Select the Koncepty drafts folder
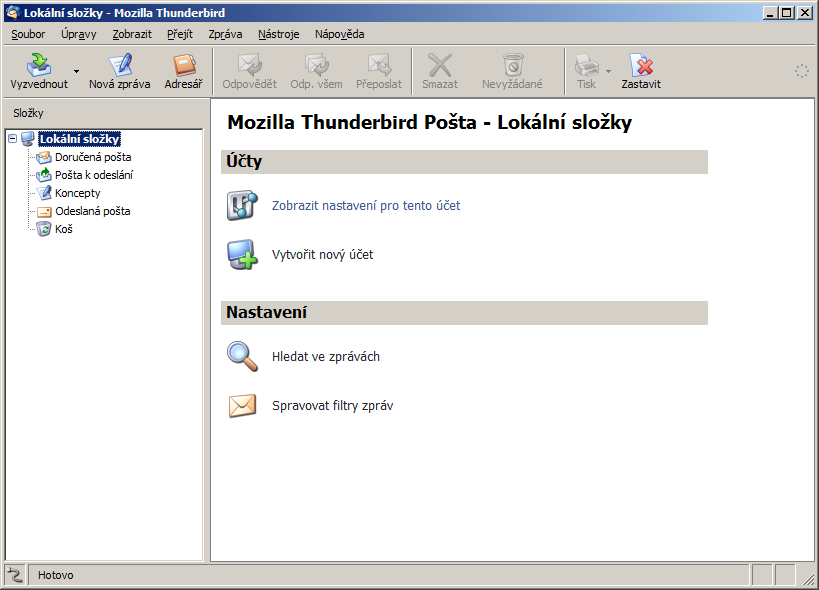 (77, 193)
